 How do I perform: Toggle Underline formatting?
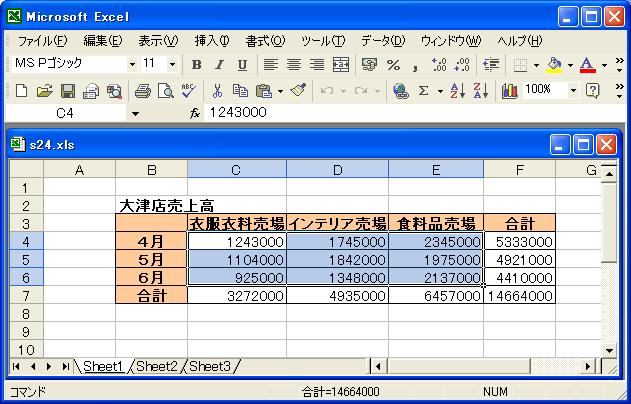point(242,65)
